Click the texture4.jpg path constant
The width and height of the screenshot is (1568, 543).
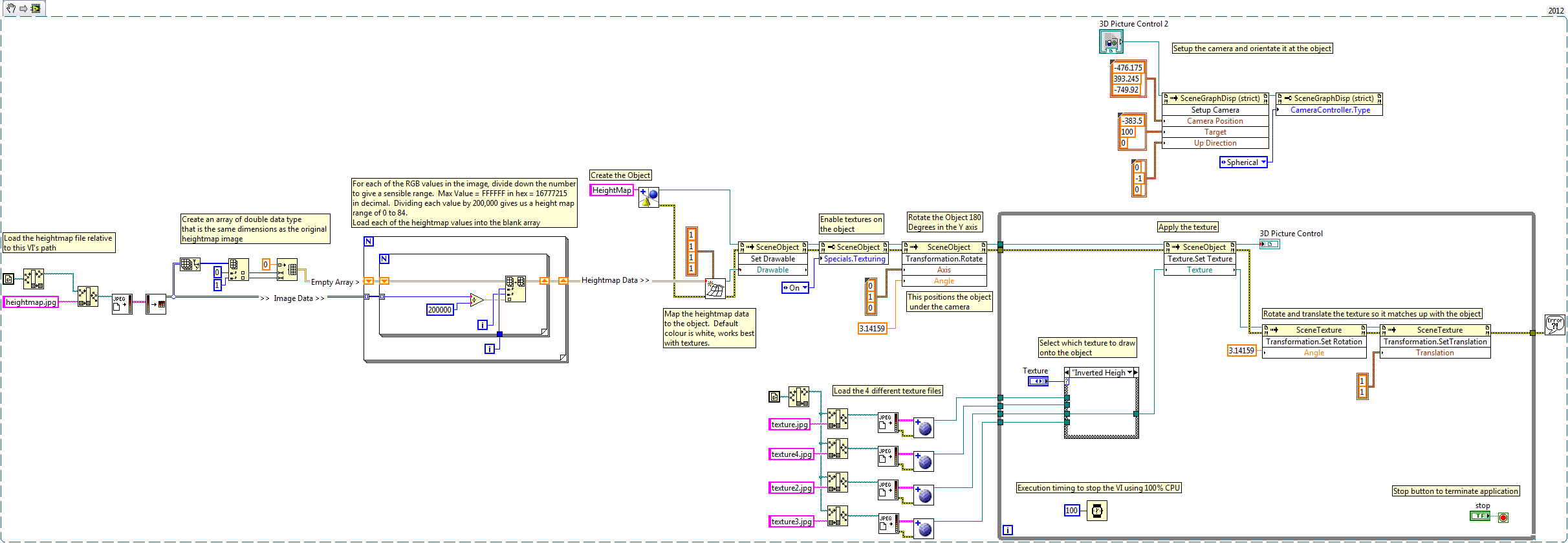pos(791,454)
